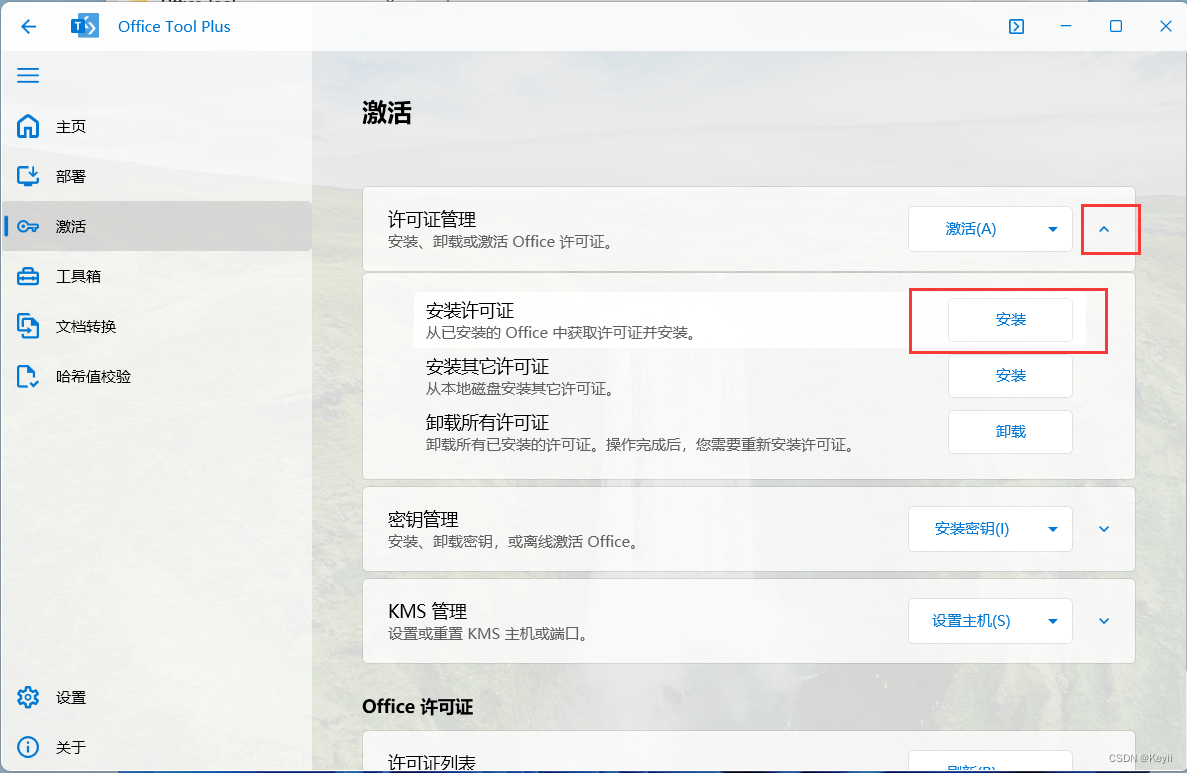1187x773 pixels.
Task: Click the 工具箱 toolbox icon
Action: click(28, 276)
